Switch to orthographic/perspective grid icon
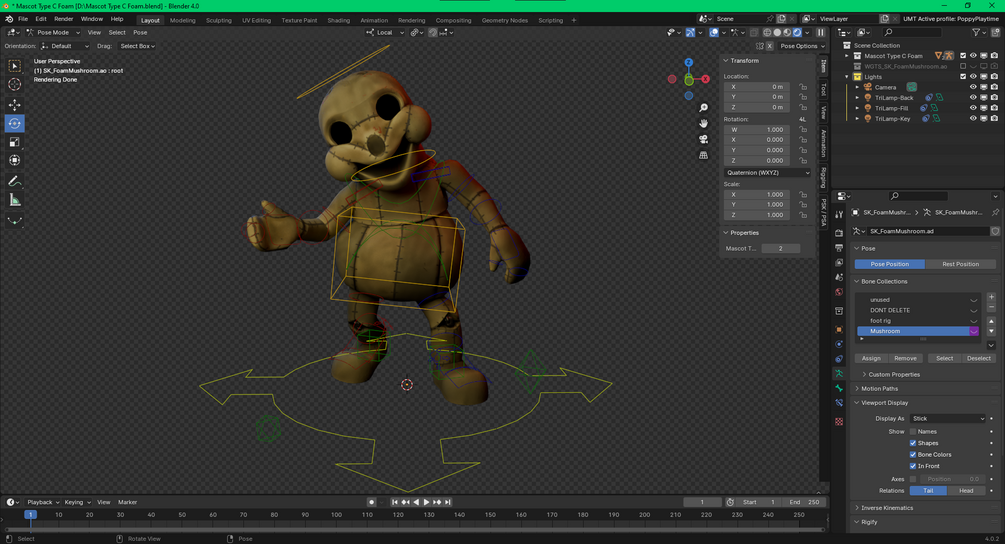The image size is (1005, 544). pyautogui.click(x=704, y=155)
